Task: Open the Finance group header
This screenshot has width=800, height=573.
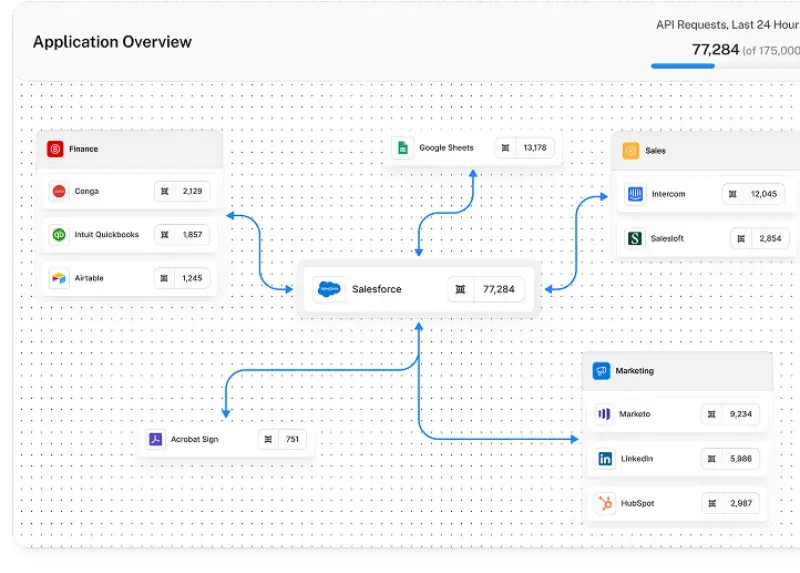Action: tap(130, 149)
